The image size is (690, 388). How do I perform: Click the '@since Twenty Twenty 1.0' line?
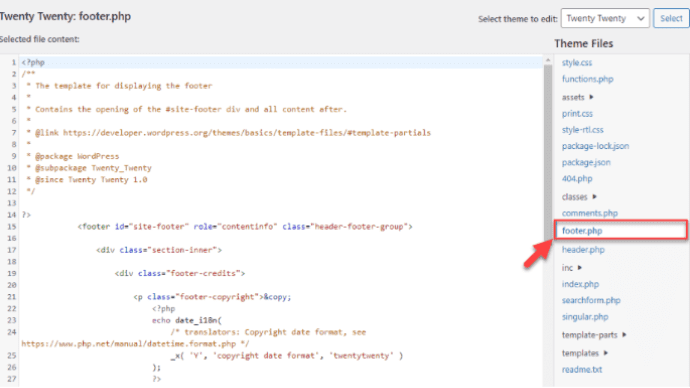(x=86, y=179)
